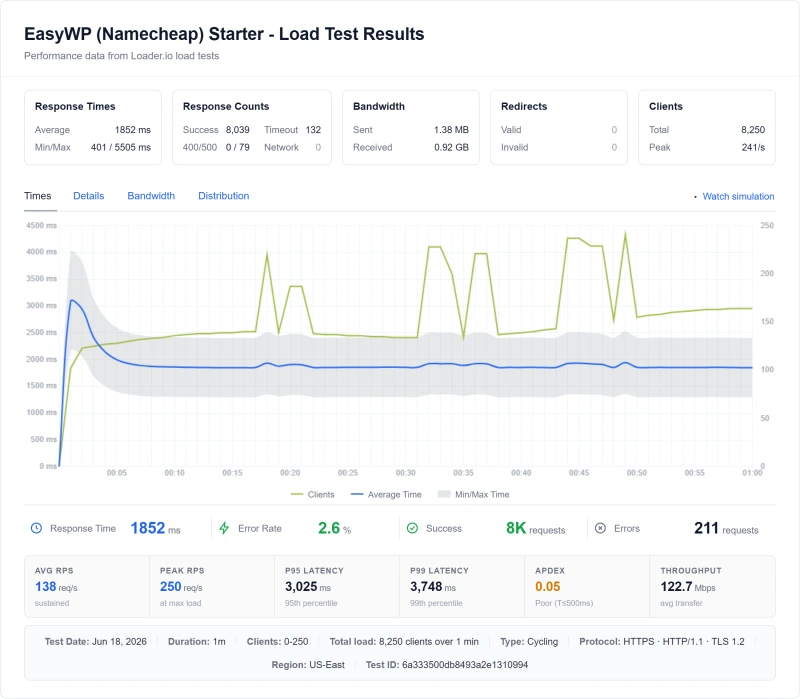Click the P99 latency 3,748 ms value
This screenshot has width=800, height=699.
tap(433, 587)
